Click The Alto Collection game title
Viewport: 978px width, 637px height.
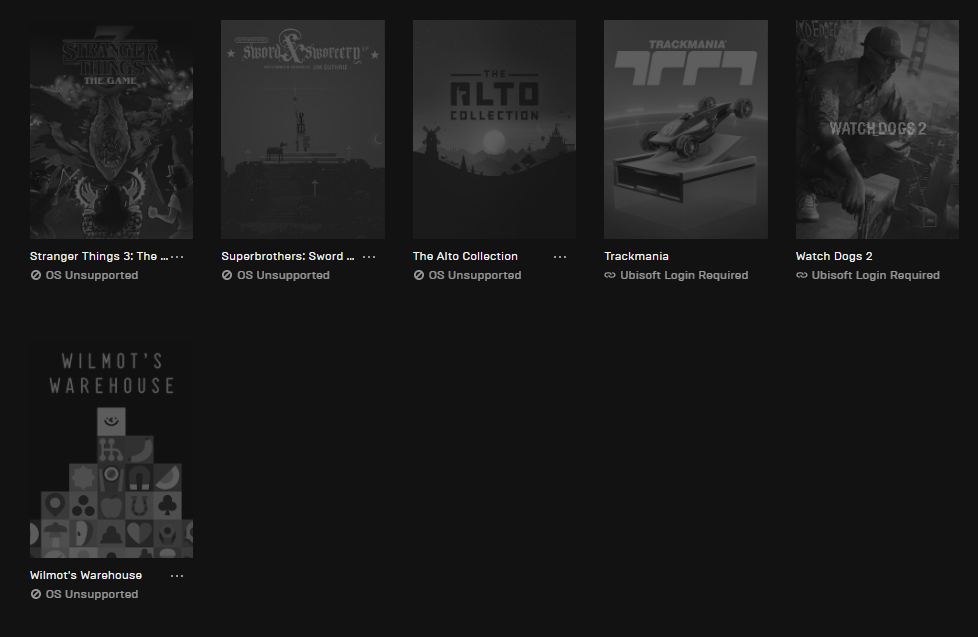465,256
